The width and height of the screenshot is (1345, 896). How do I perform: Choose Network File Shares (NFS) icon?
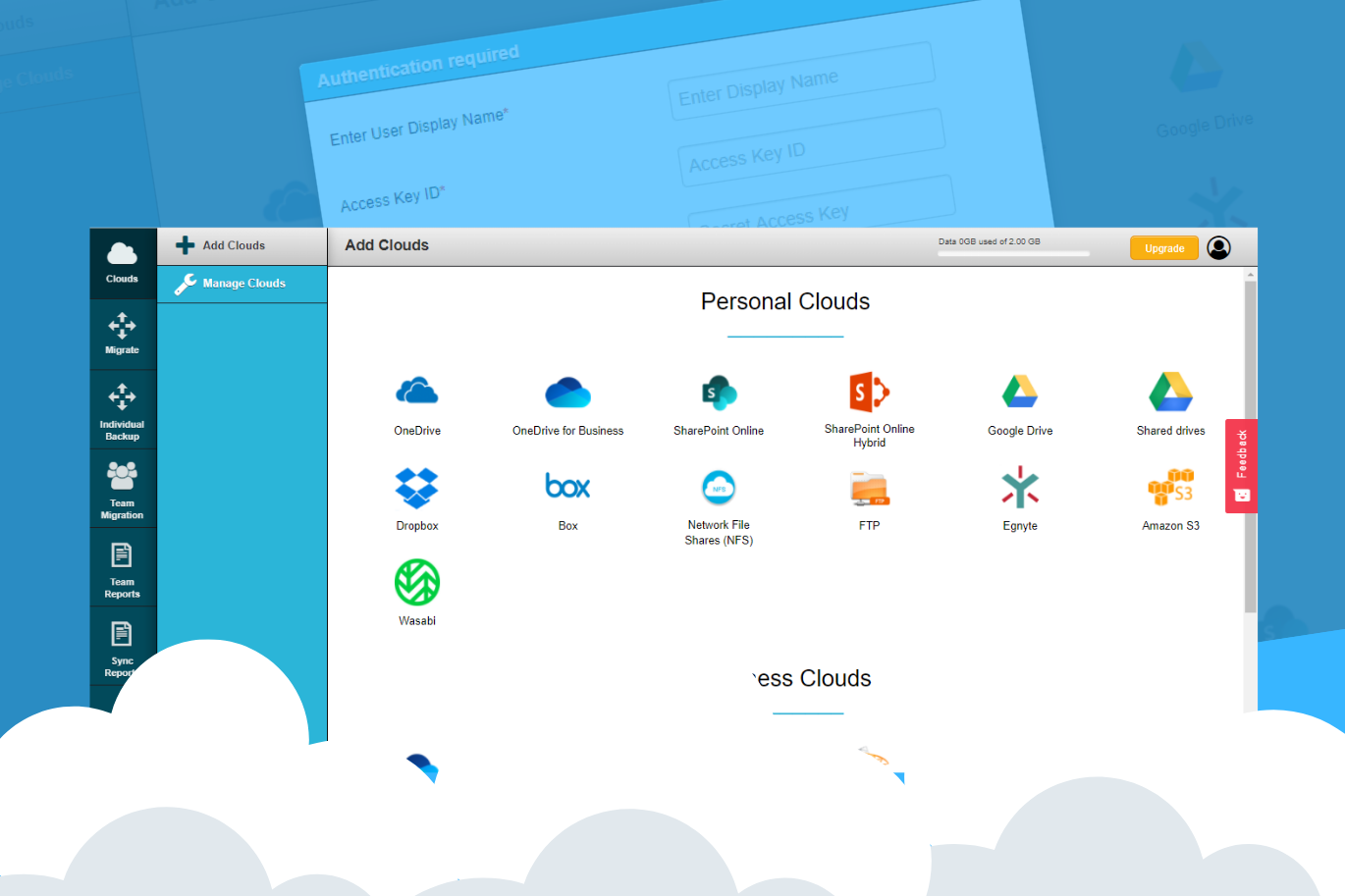(719, 488)
